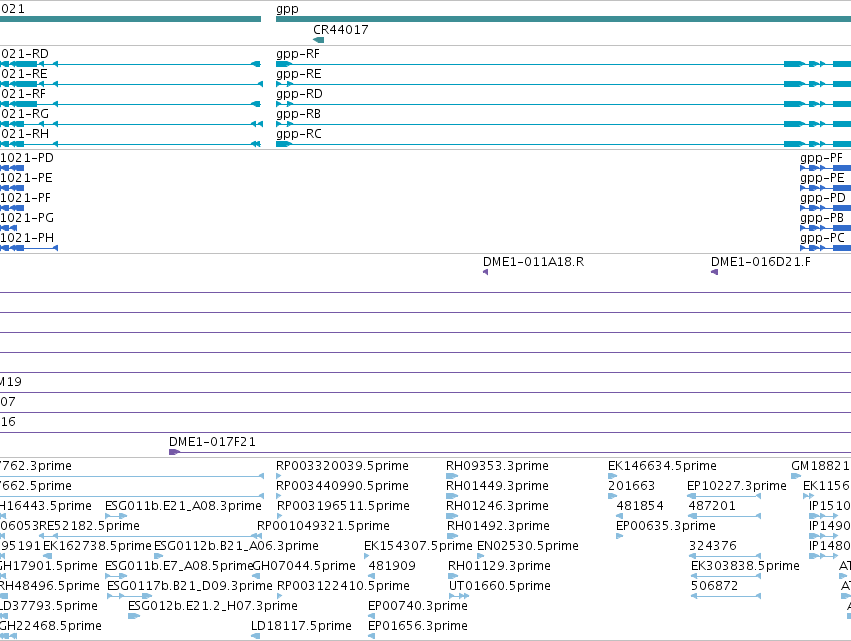Select EP10227.3prime
The height and width of the screenshot is (641, 851).
tap(736, 486)
